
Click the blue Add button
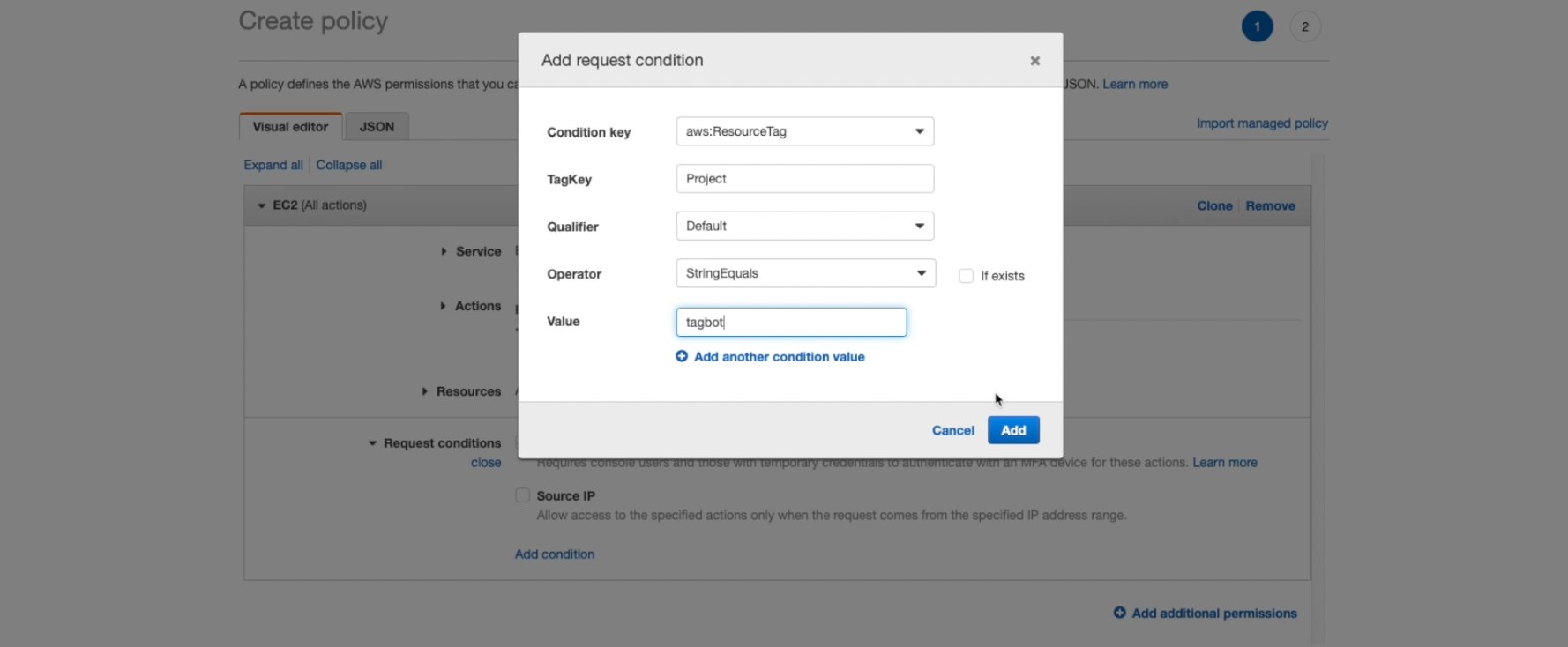coord(1013,430)
